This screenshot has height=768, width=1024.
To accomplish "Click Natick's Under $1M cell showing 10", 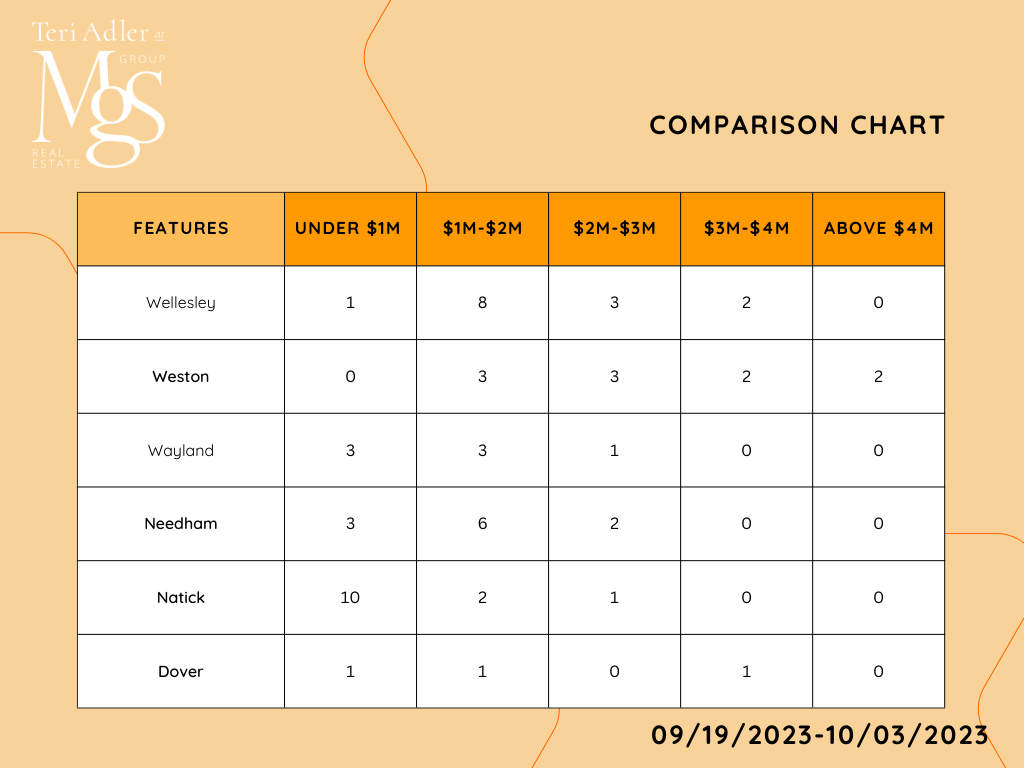I will pyautogui.click(x=350, y=597).
